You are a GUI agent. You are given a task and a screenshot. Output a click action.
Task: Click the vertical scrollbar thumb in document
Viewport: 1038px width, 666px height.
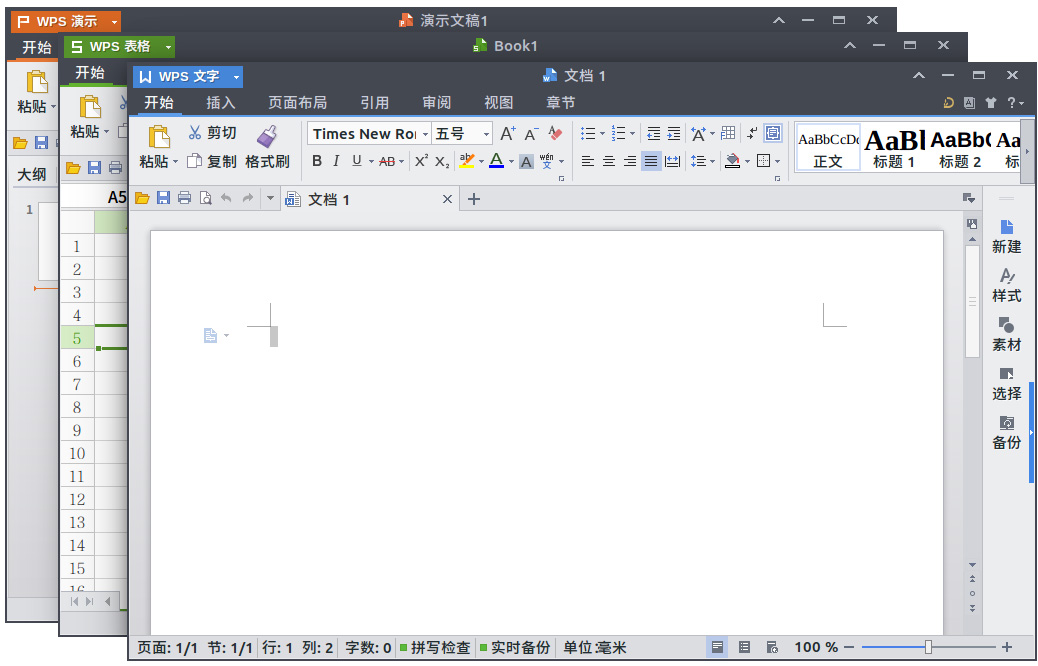972,301
